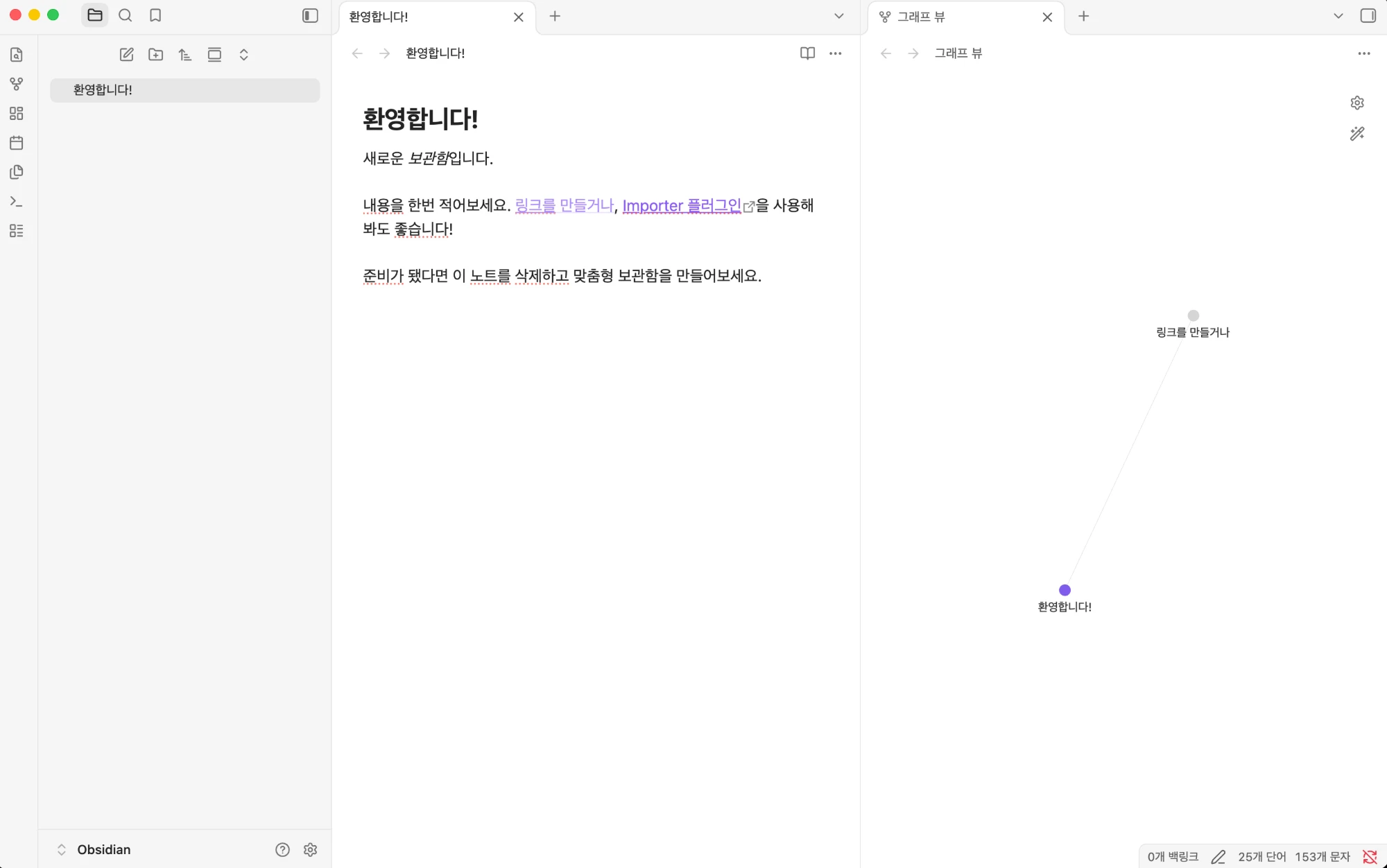Open help question mark icon
Image resolution: width=1387 pixels, height=868 pixels.
pos(282,849)
